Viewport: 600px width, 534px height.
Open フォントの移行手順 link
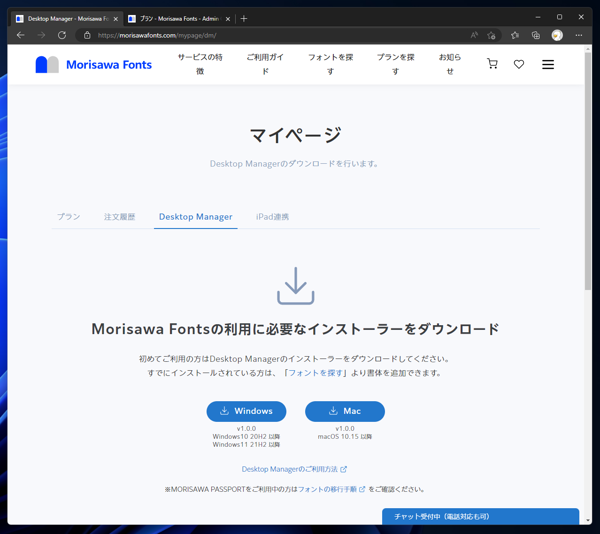coord(331,489)
